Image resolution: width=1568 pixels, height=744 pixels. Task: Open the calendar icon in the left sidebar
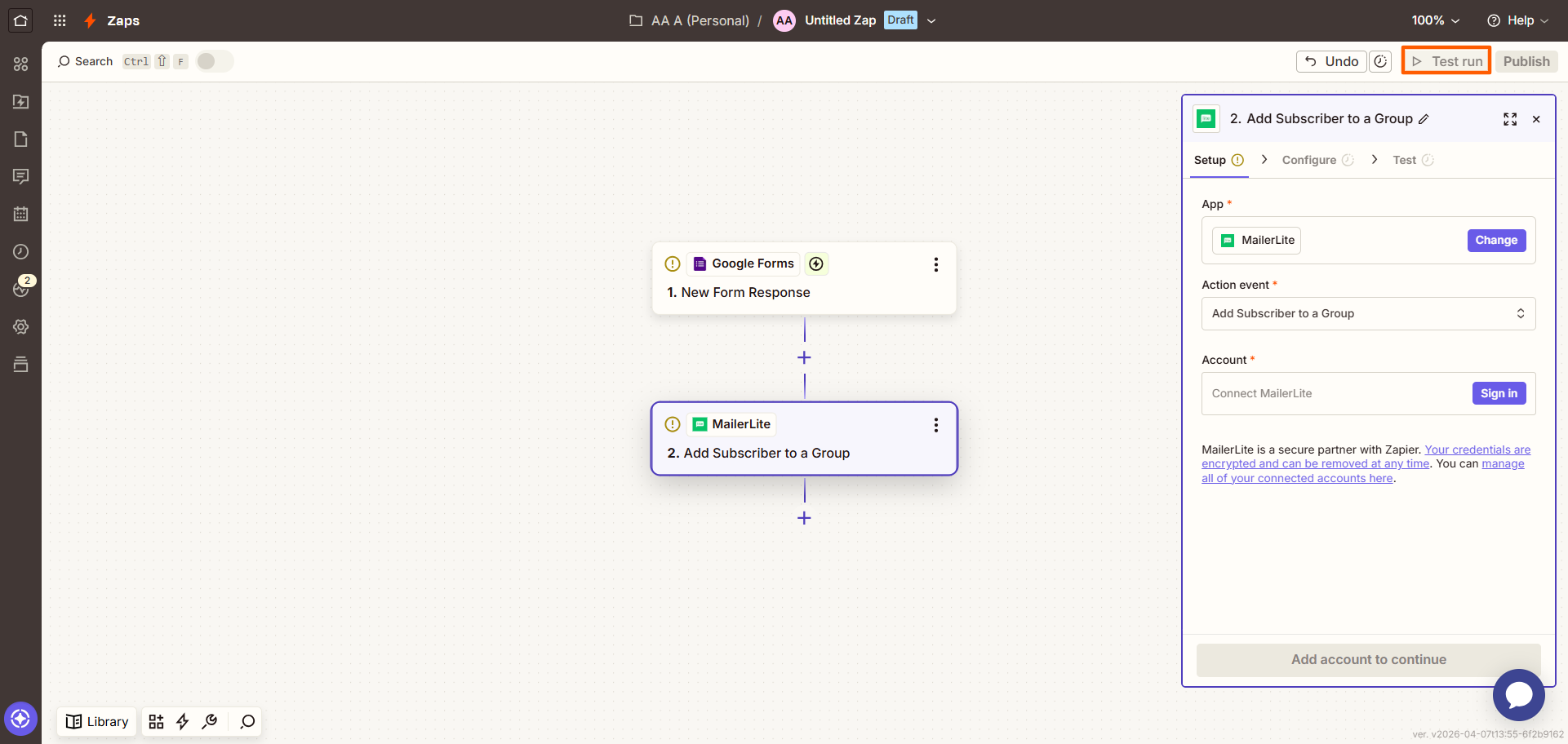pos(20,214)
